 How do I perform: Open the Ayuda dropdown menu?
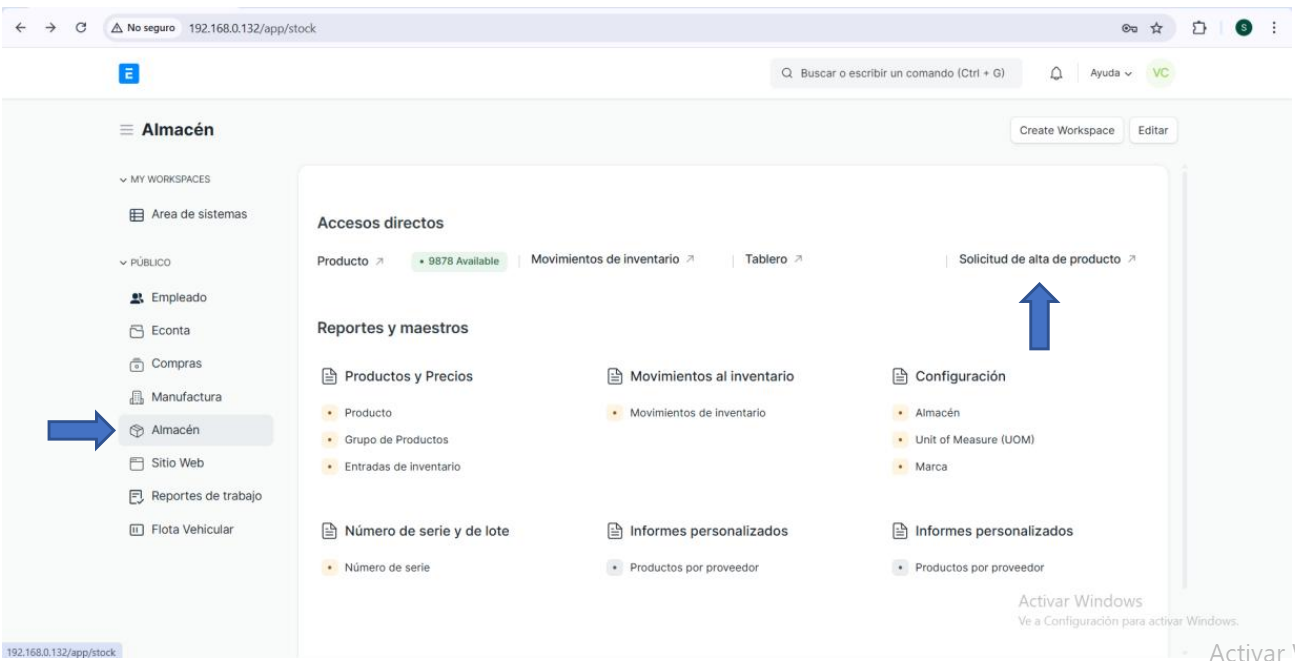[1112, 73]
